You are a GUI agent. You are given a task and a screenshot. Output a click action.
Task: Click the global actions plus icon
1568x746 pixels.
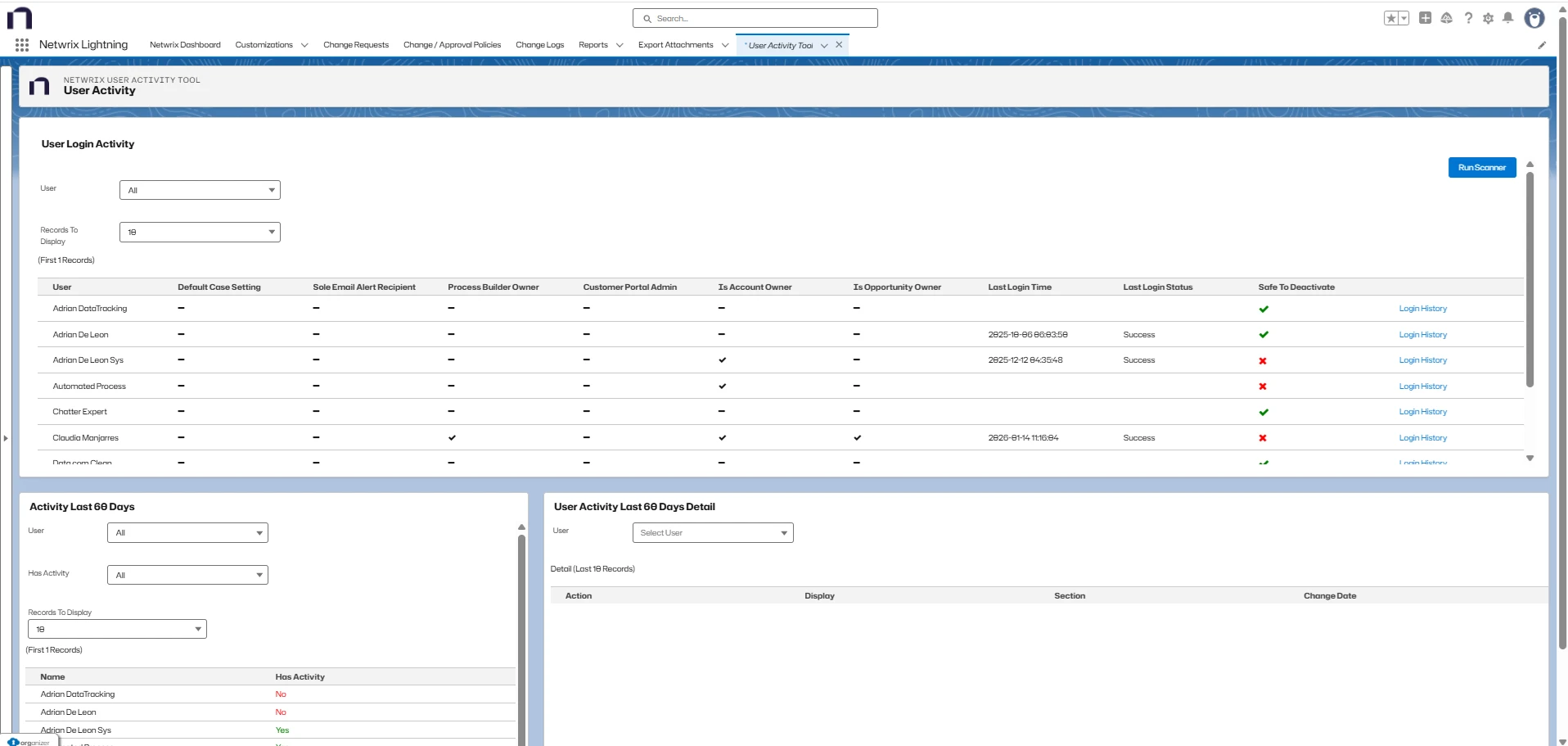[1425, 17]
